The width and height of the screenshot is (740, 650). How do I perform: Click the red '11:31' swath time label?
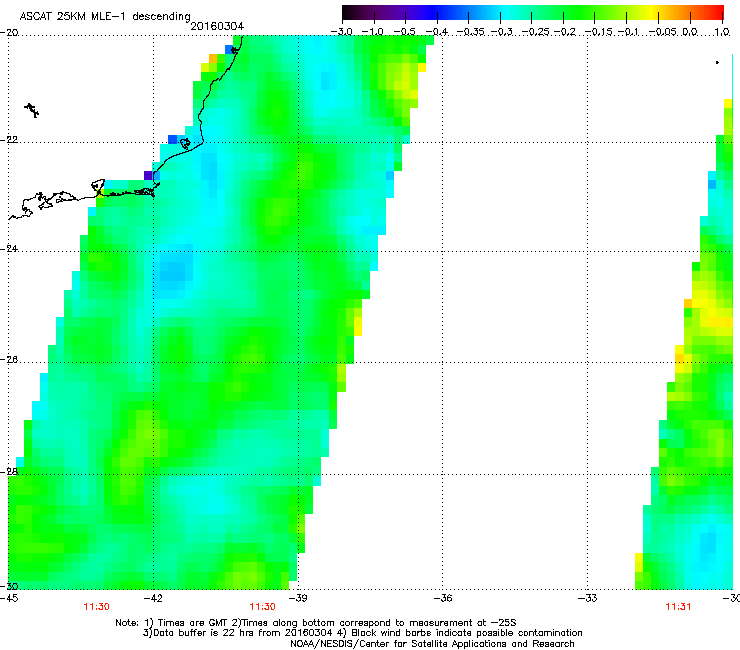click(678, 607)
